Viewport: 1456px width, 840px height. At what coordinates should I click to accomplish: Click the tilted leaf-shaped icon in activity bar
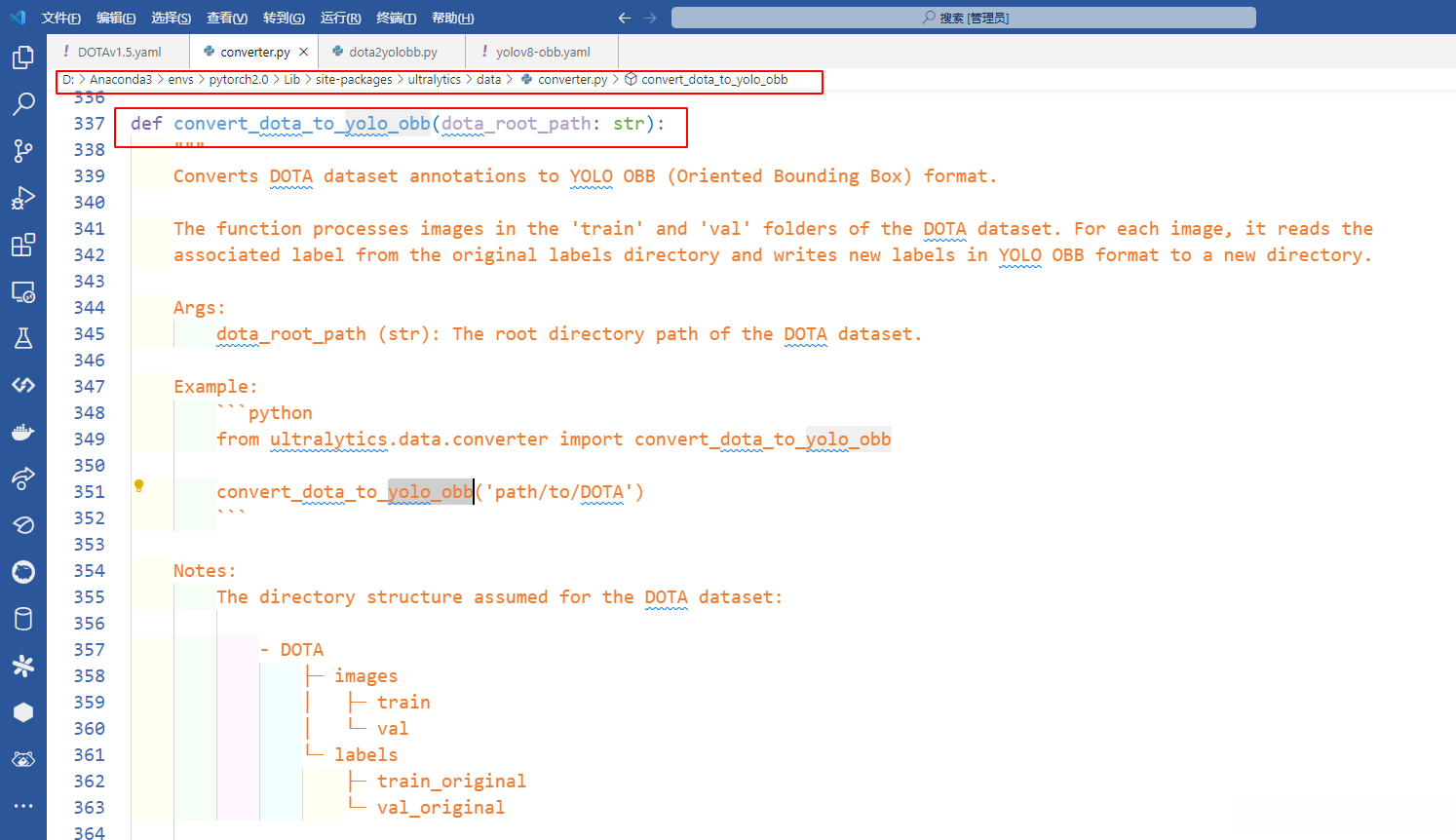click(x=23, y=525)
